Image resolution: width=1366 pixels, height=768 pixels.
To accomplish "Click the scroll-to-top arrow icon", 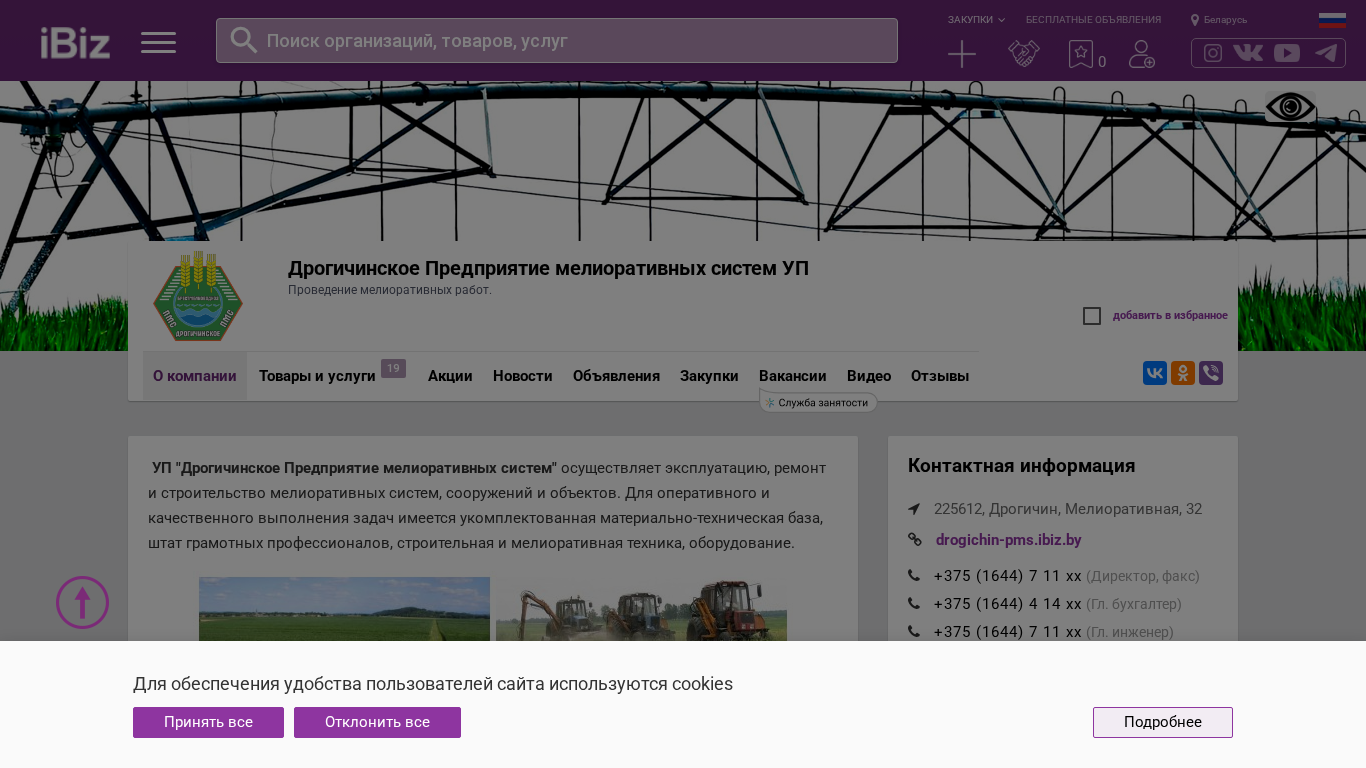I will 82,603.
